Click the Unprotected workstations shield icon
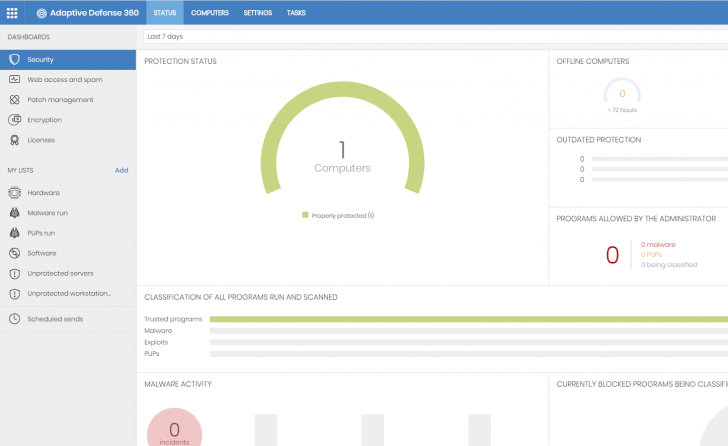This screenshot has height=446, width=728. (x=14, y=293)
